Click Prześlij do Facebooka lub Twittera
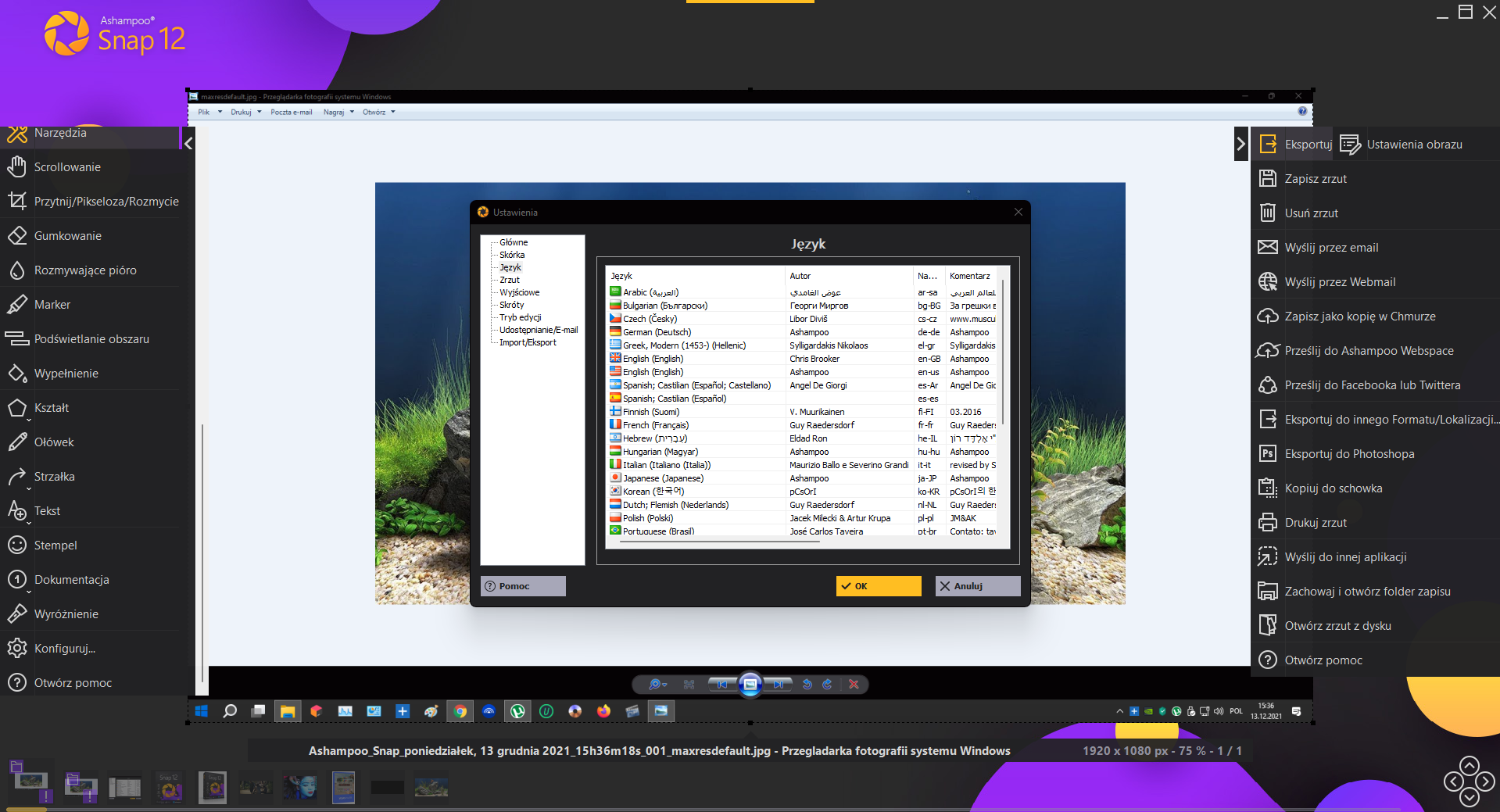Viewport: 1500px width, 812px height. [1376, 385]
